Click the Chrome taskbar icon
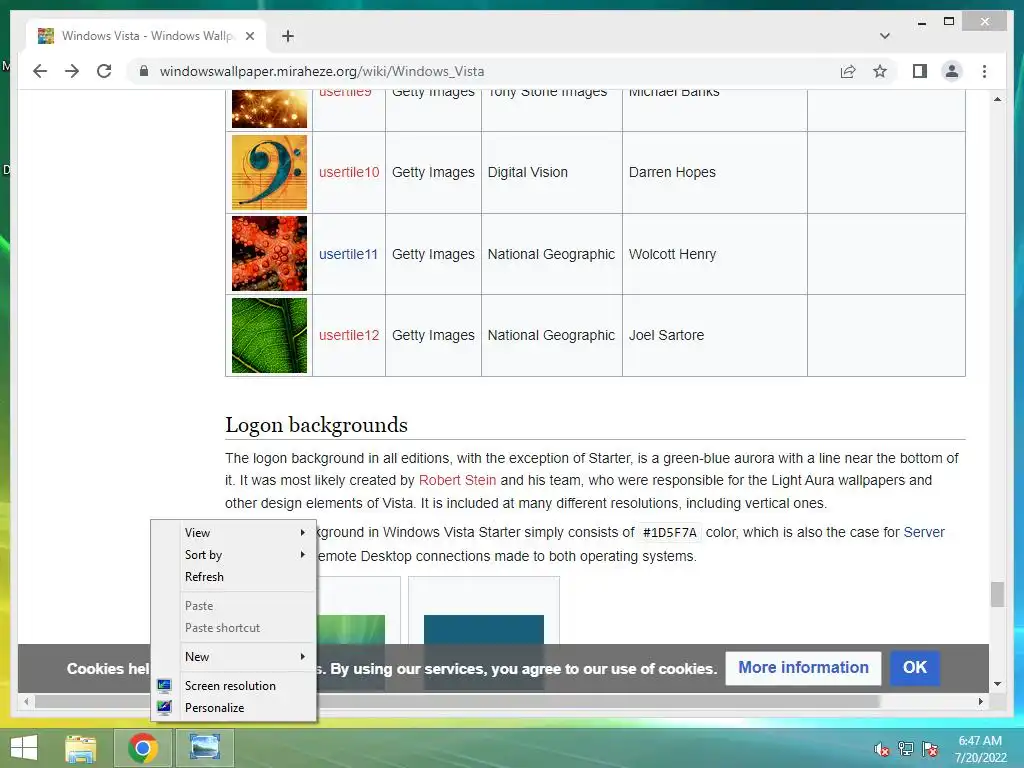 143,748
